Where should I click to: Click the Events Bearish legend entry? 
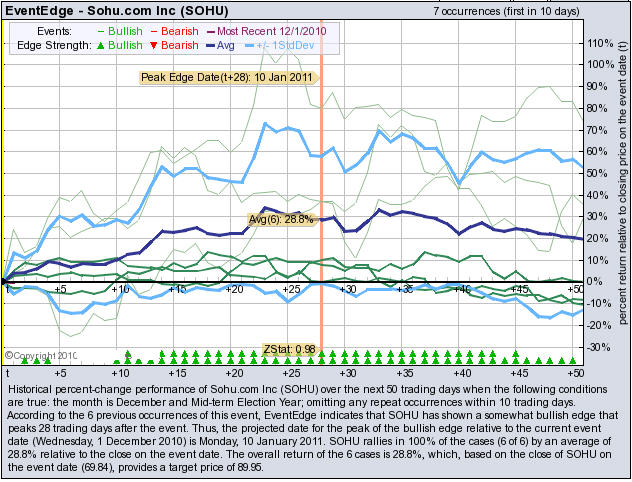[175, 31]
